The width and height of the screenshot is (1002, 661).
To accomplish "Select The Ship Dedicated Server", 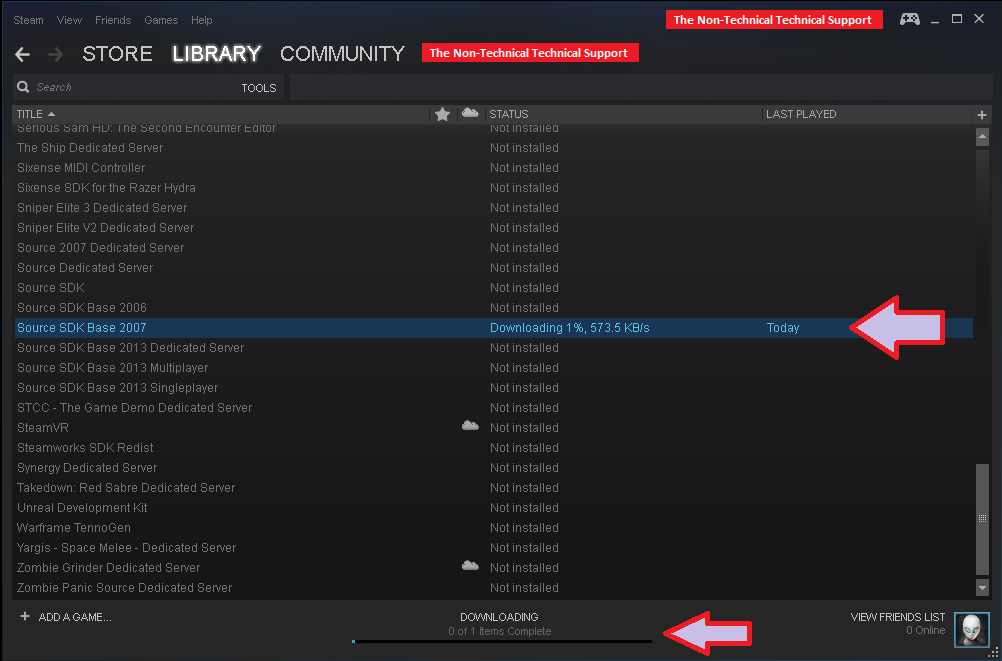I will pos(90,148).
